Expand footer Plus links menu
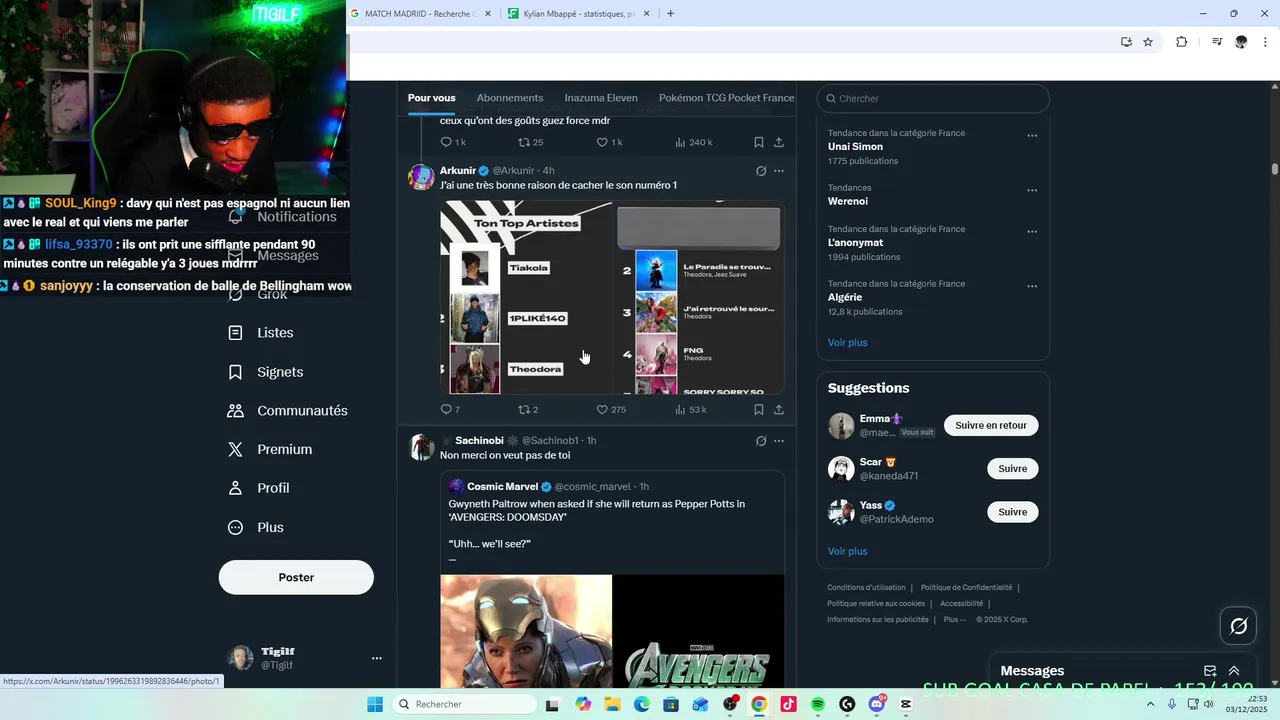 click(955, 619)
